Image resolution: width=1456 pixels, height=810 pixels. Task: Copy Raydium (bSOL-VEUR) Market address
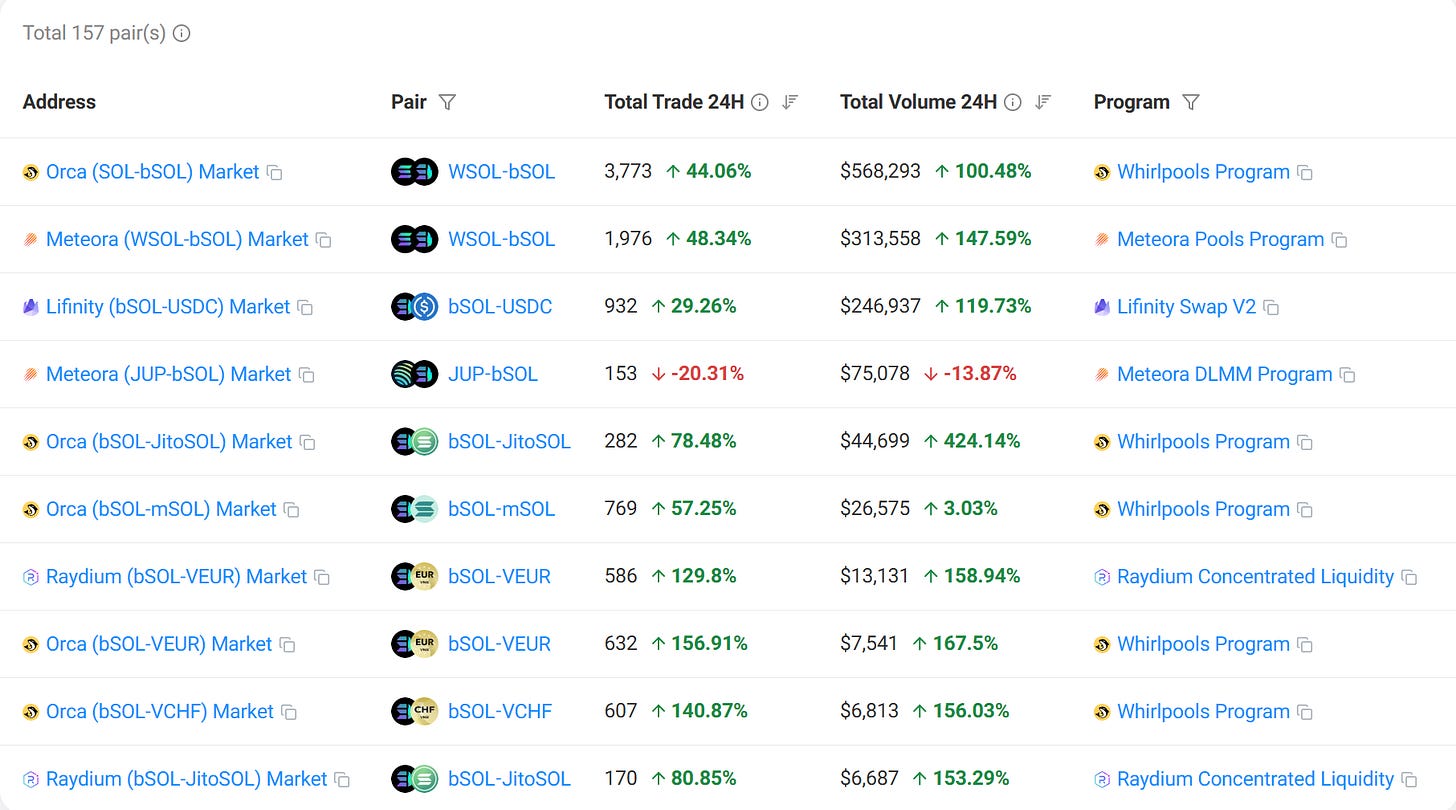pyautogui.click(x=322, y=578)
